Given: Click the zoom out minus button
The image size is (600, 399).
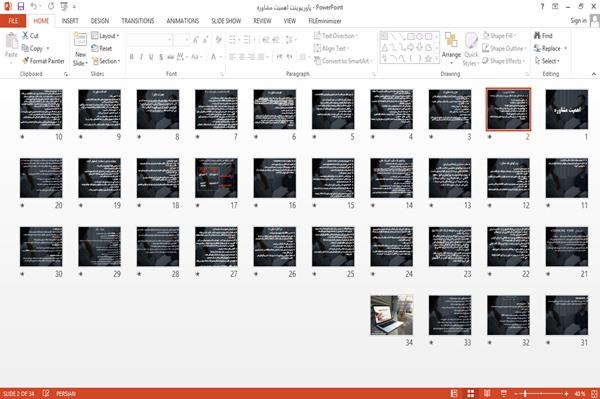Looking at the screenshot, I should 516,393.
